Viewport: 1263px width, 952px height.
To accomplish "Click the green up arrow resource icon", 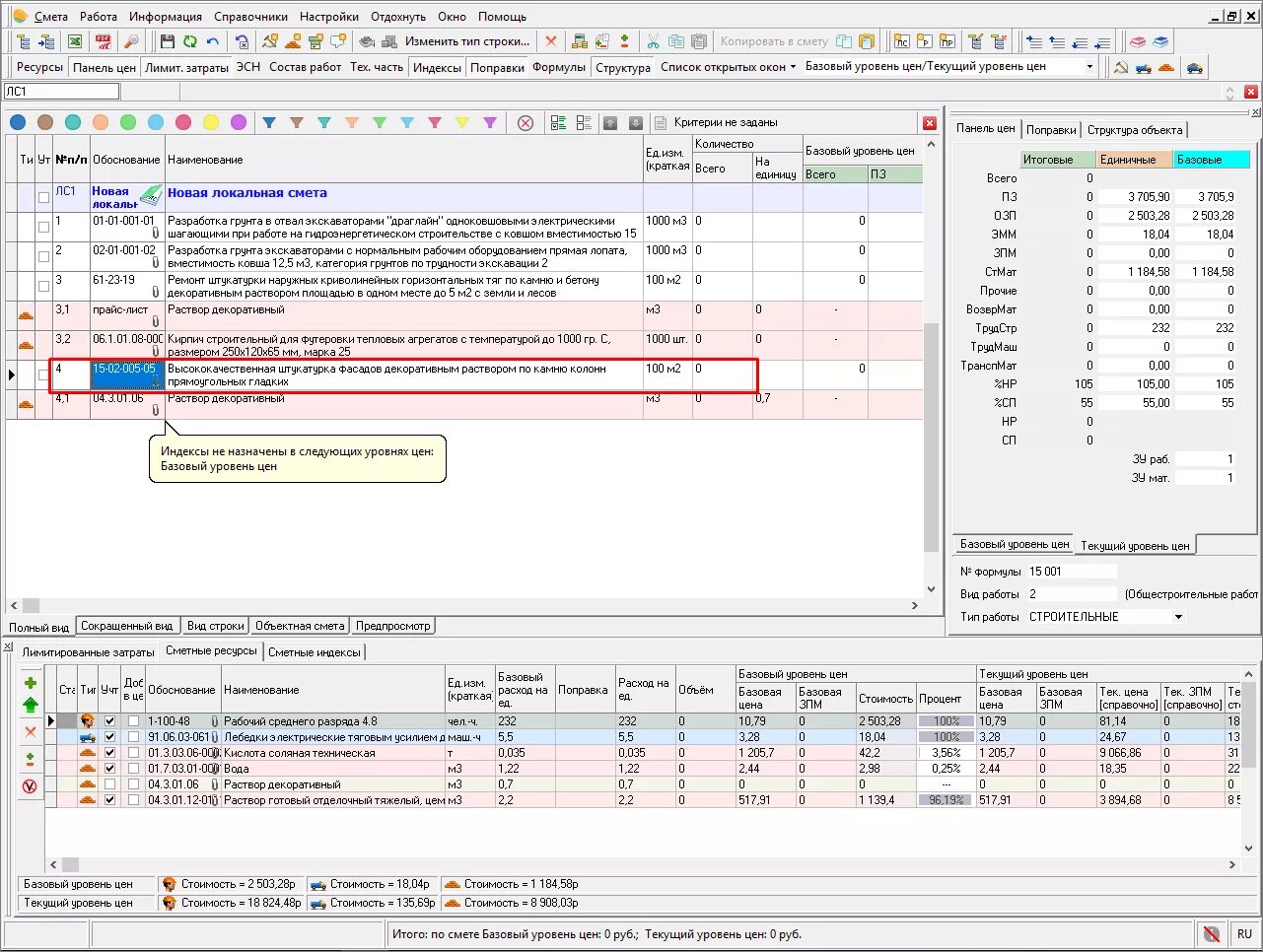I will 30,705.
